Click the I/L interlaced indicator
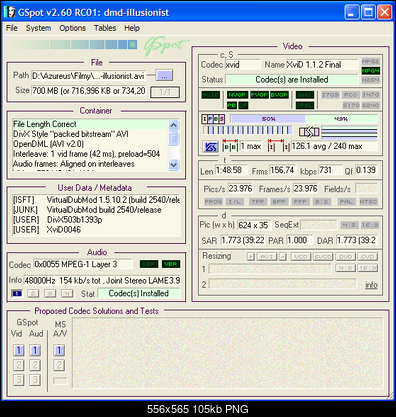The image size is (396, 417). click(x=235, y=202)
